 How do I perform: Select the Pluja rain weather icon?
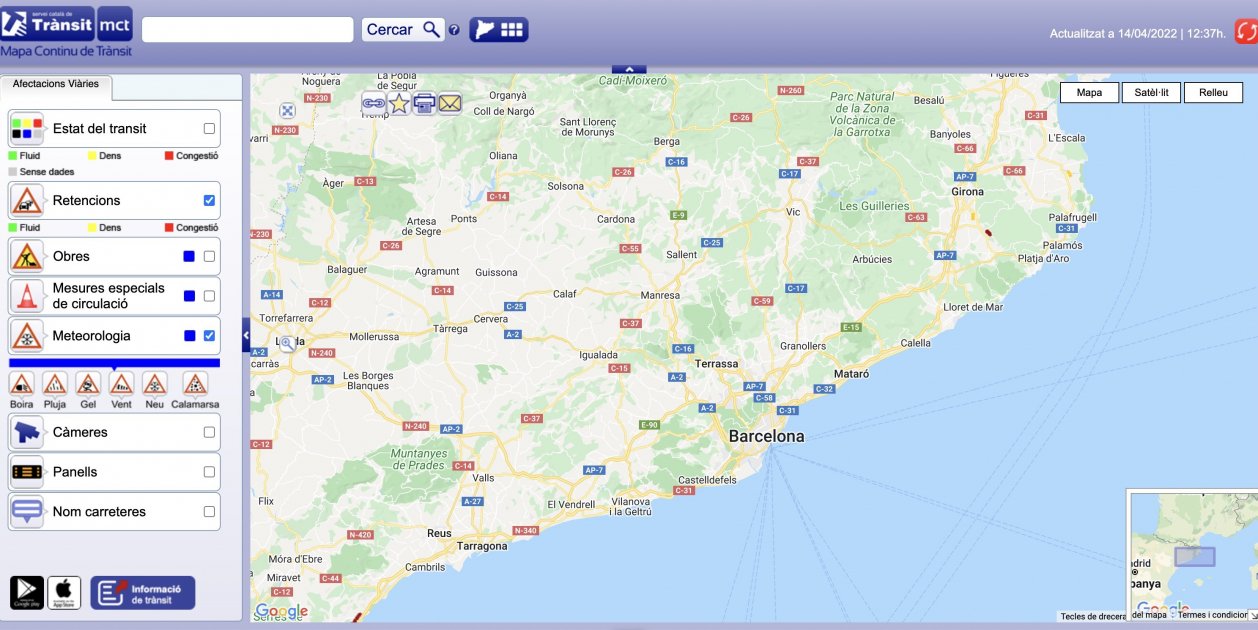55,384
